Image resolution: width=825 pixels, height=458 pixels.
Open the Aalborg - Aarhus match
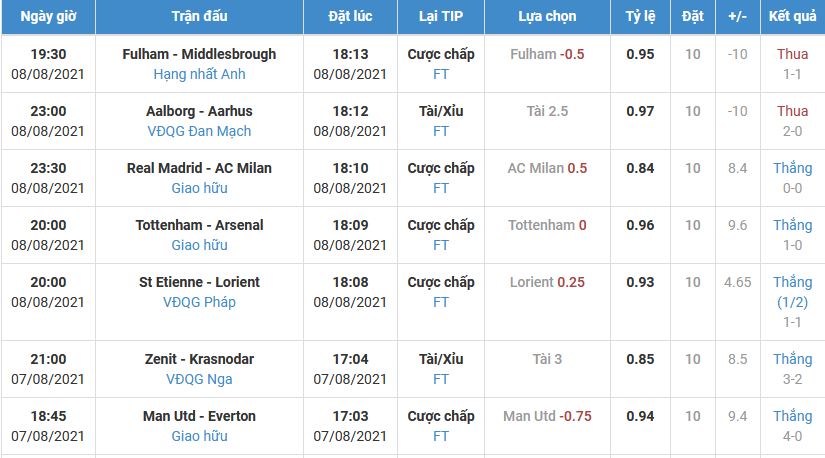199,111
